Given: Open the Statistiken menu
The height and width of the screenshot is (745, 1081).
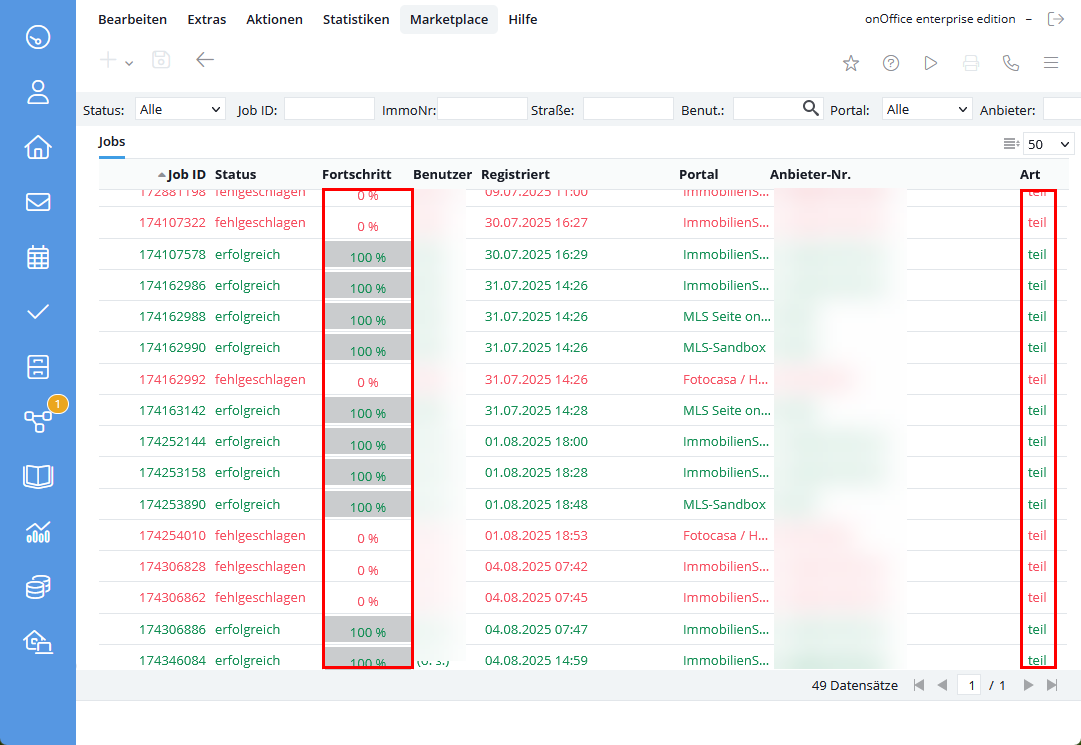Looking at the screenshot, I should (x=356, y=19).
